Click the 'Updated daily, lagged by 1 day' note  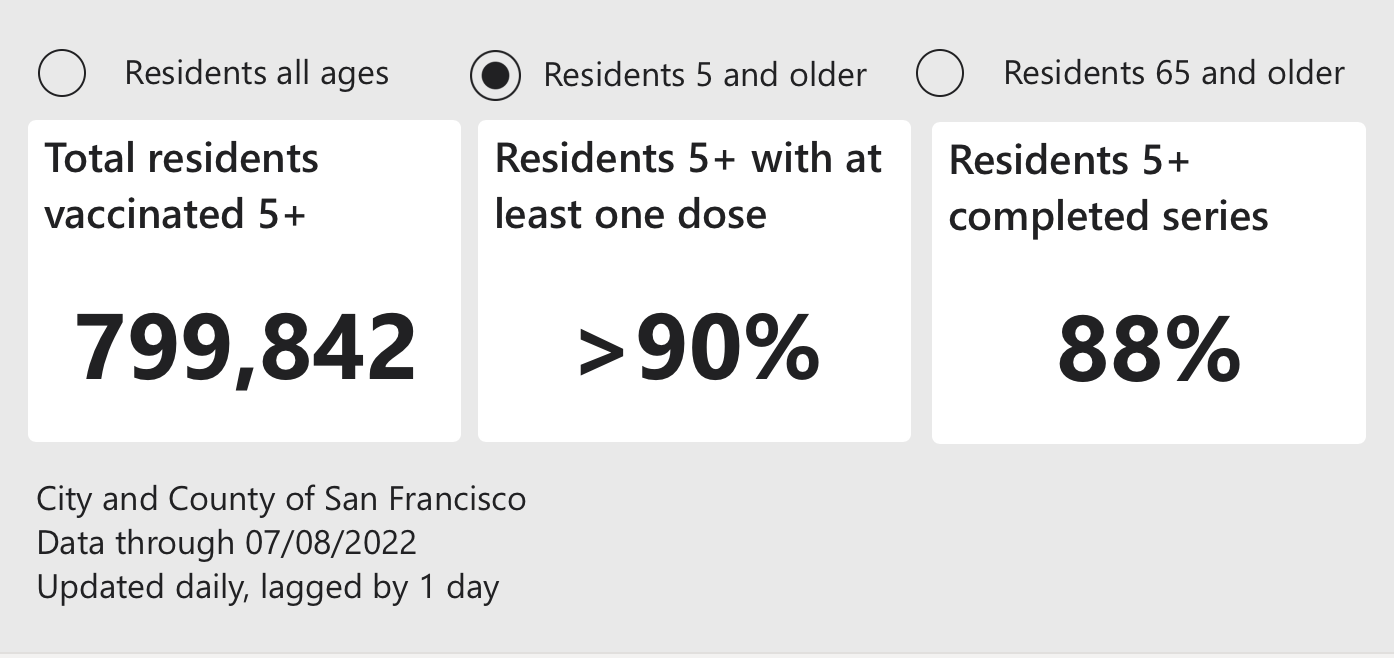[x=268, y=587]
